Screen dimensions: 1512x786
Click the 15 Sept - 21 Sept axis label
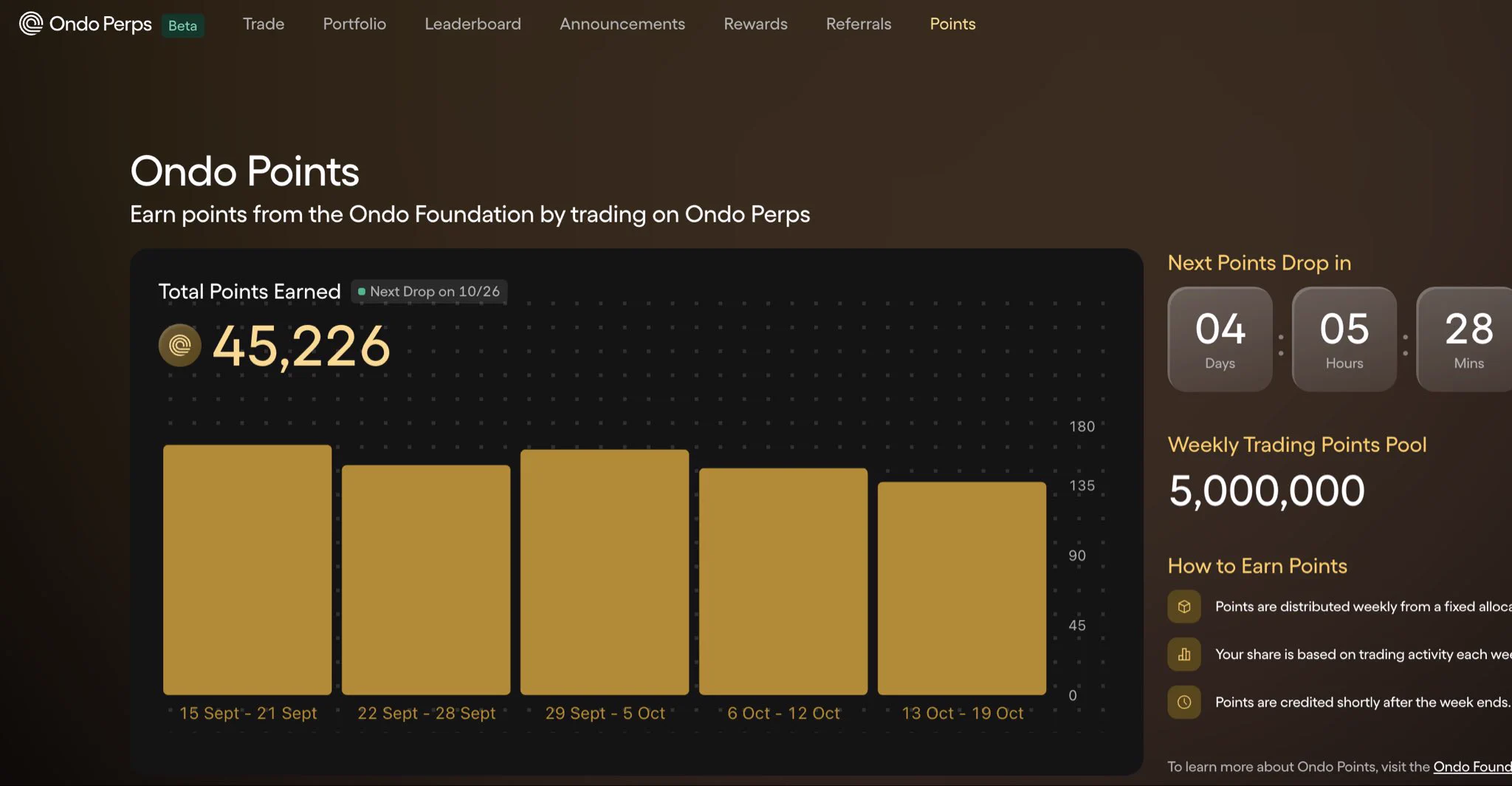coord(248,714)
